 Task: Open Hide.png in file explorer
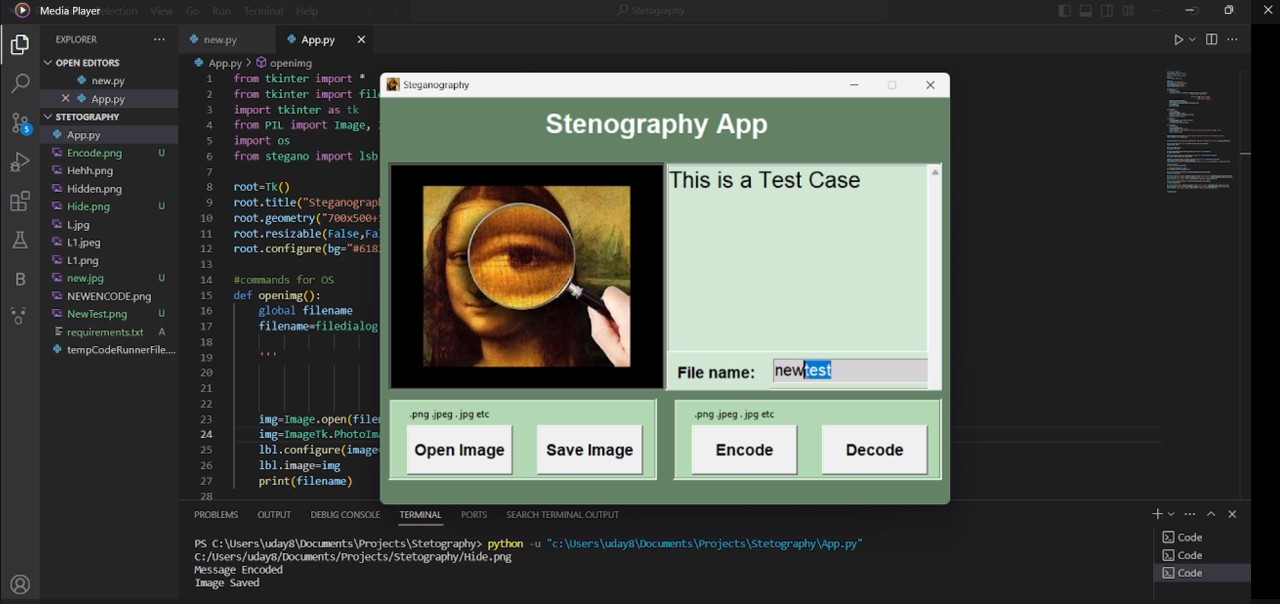109,207
